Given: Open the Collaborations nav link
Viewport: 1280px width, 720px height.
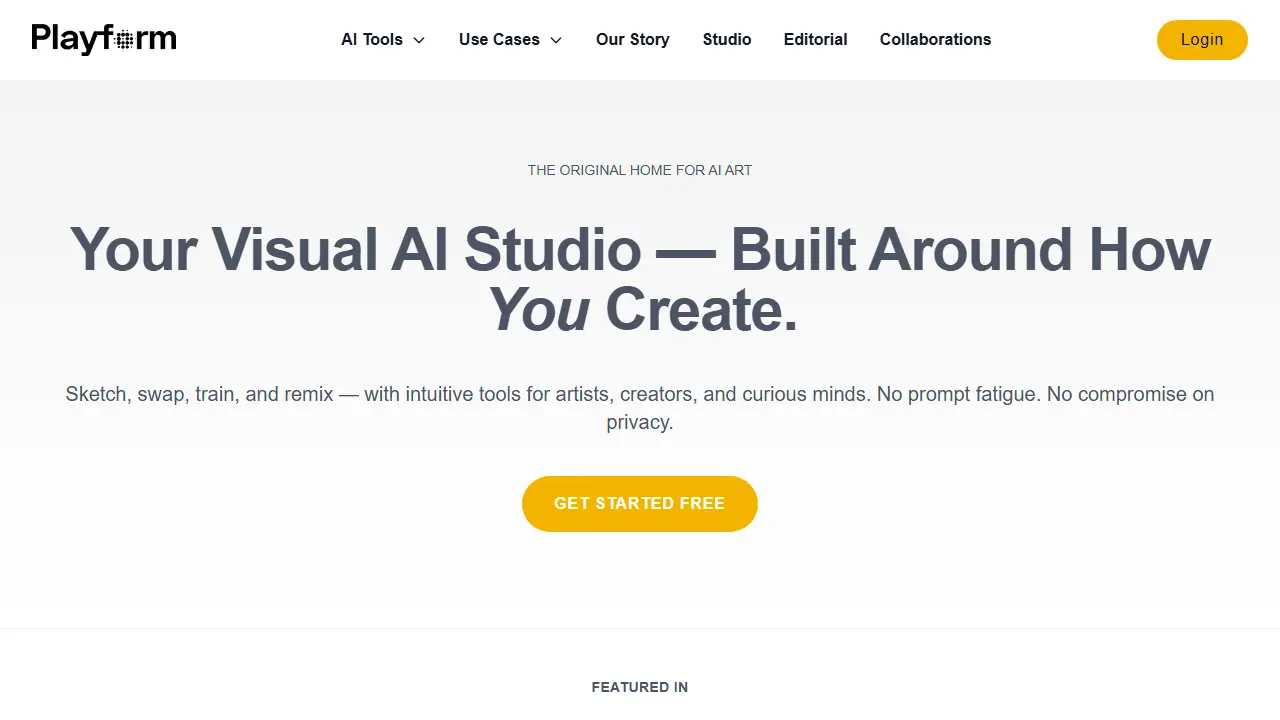Looking at the screenshot, I should pos(936,40).
